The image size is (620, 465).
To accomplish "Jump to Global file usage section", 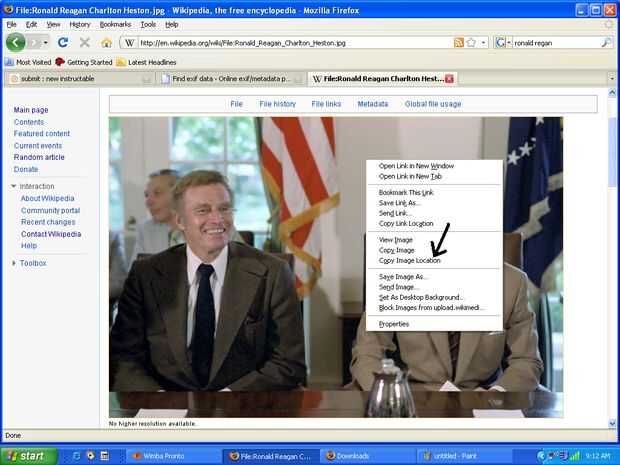I will tap(433, 104).
